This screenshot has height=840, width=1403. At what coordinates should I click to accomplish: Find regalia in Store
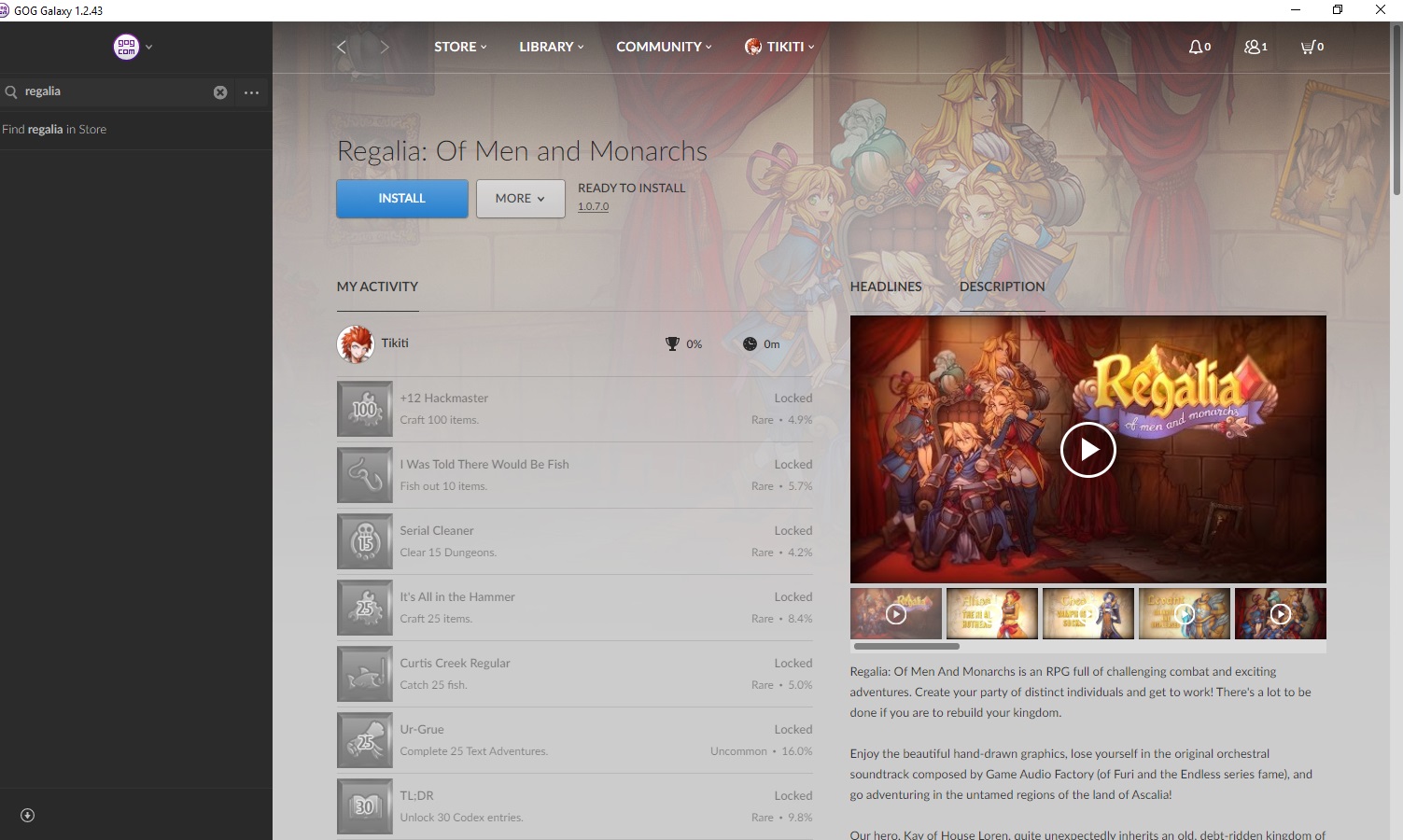point(54,130)
